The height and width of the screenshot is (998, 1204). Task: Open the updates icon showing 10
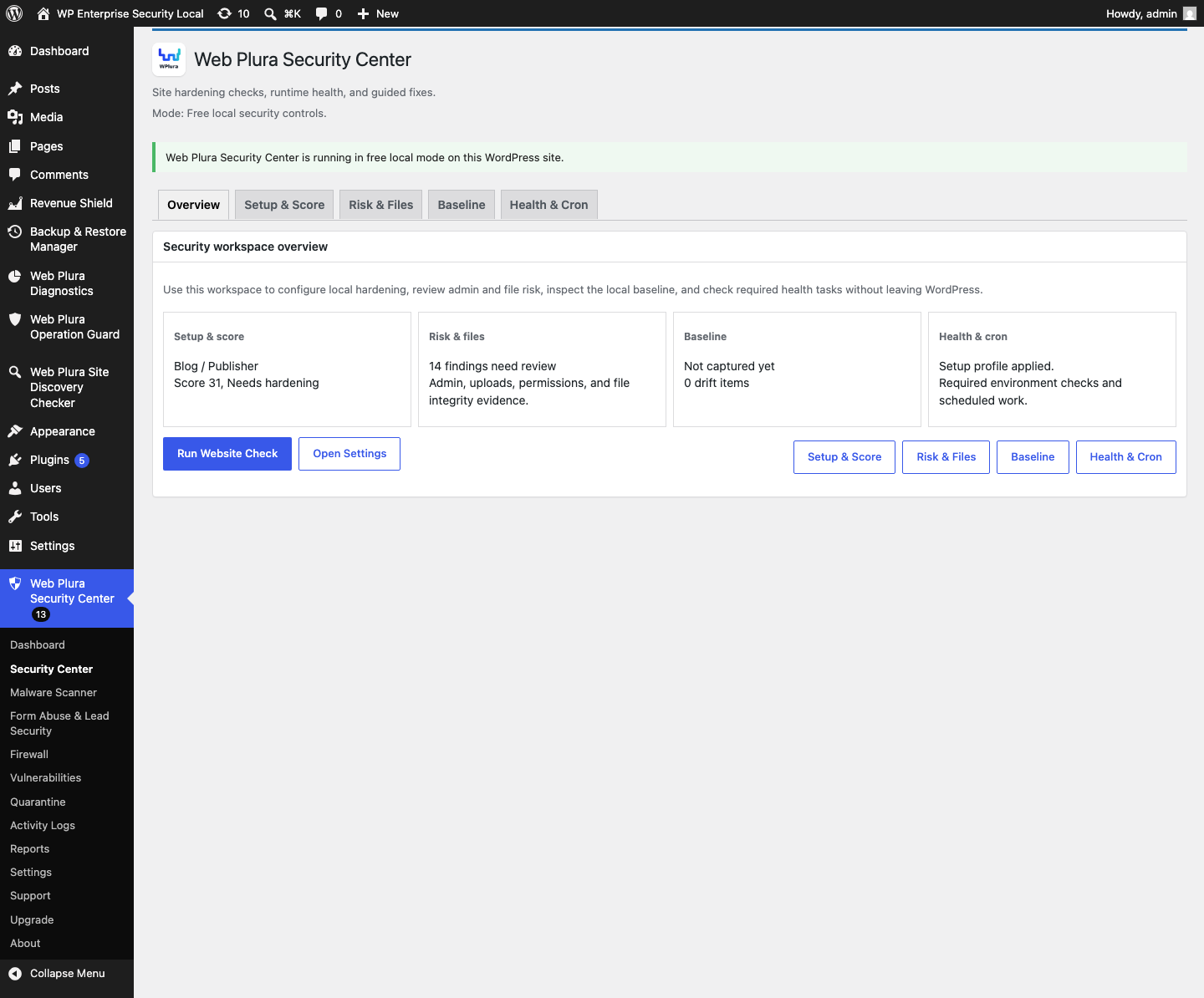[x=224, y=13]
